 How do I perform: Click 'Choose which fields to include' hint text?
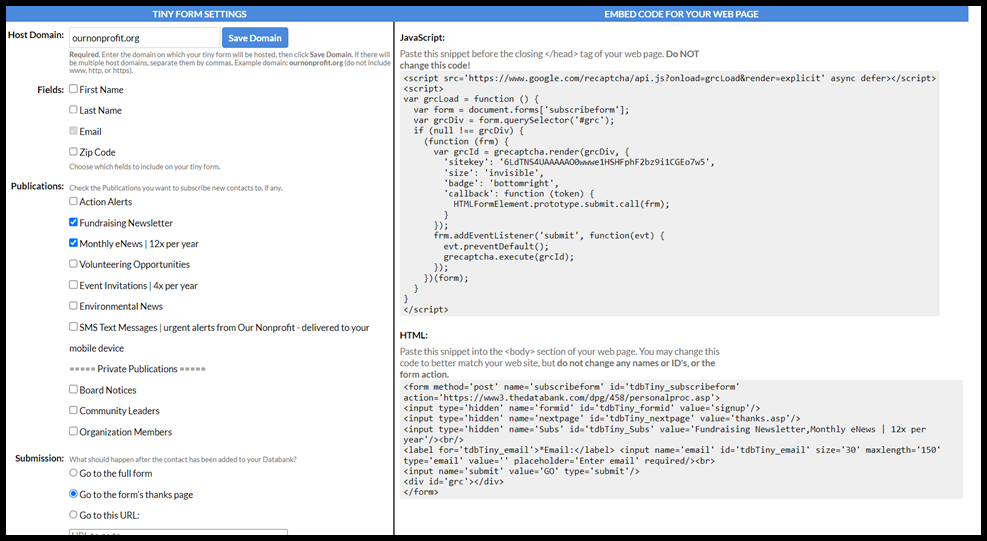coord(145,167)
